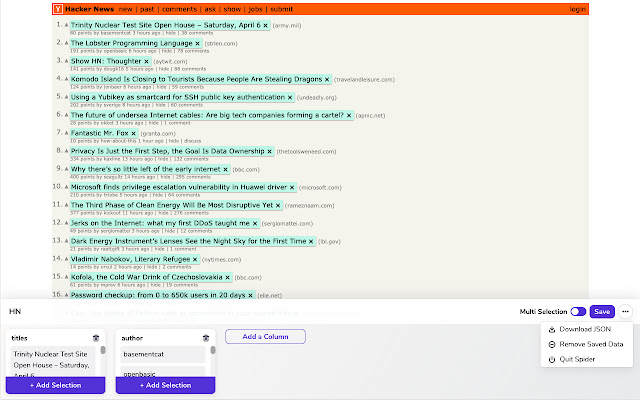
Task: Save the HN scraper configuration
Action: pyautogui.click(x=602, y=311)
